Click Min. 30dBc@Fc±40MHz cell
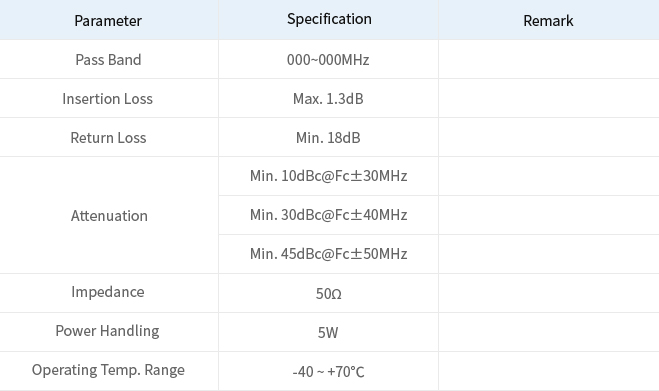This screenshot has width=659, height=391. pyautogui.click(x=328, y=215)
